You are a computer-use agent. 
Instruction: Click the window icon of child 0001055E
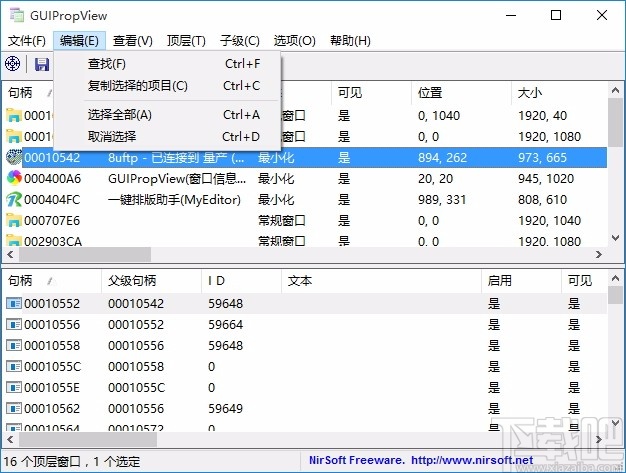(x=14, y=387)
